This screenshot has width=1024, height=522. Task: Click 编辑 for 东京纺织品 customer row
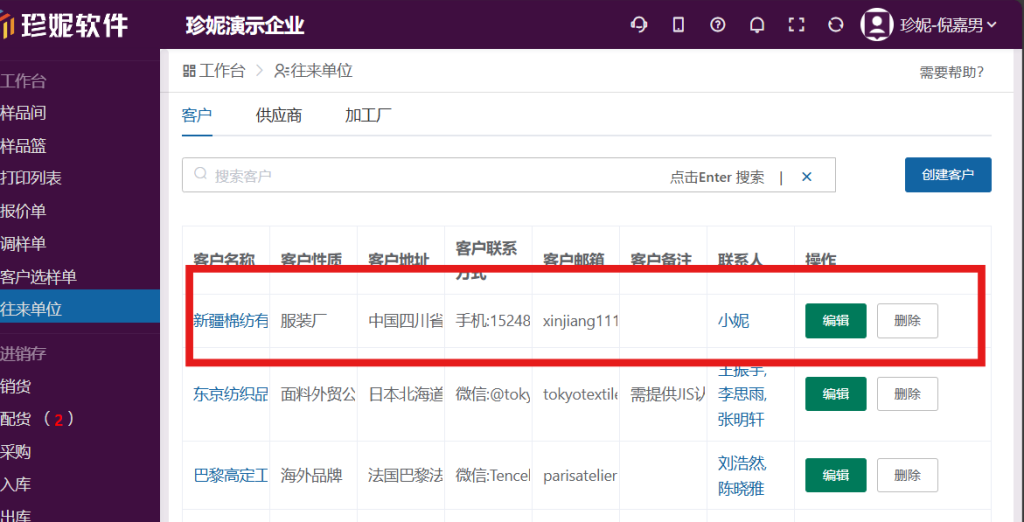point(835,394)
